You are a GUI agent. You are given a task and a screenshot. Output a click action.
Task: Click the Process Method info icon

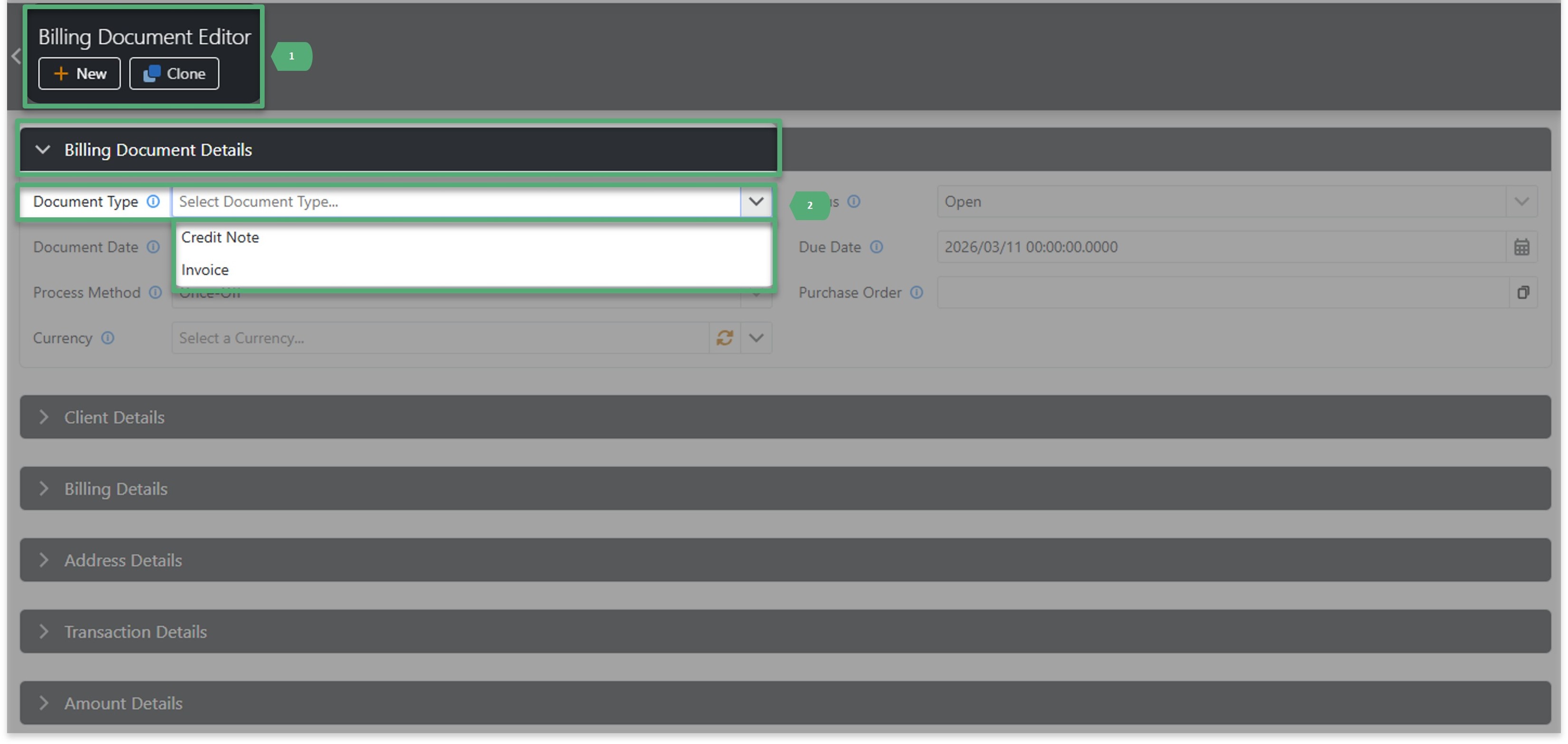[156, 292]
